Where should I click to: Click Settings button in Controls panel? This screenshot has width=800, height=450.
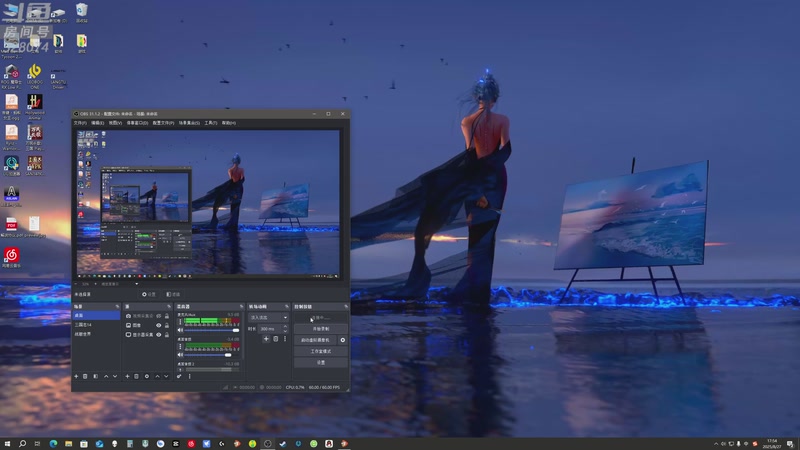[321, 362]
